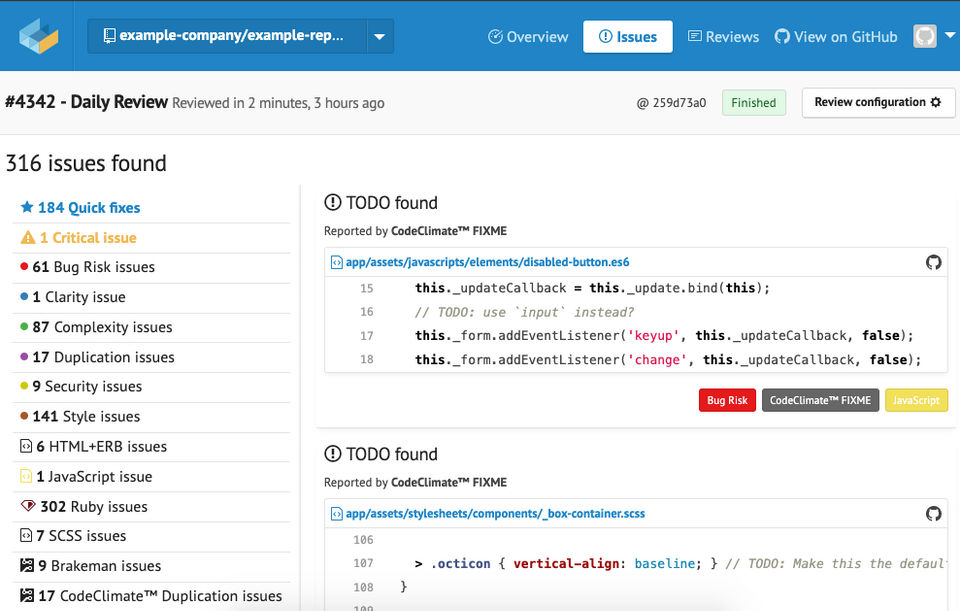
Task: Open GitHub icon for _box-container.scss file
Action: [x=933, y=513]
